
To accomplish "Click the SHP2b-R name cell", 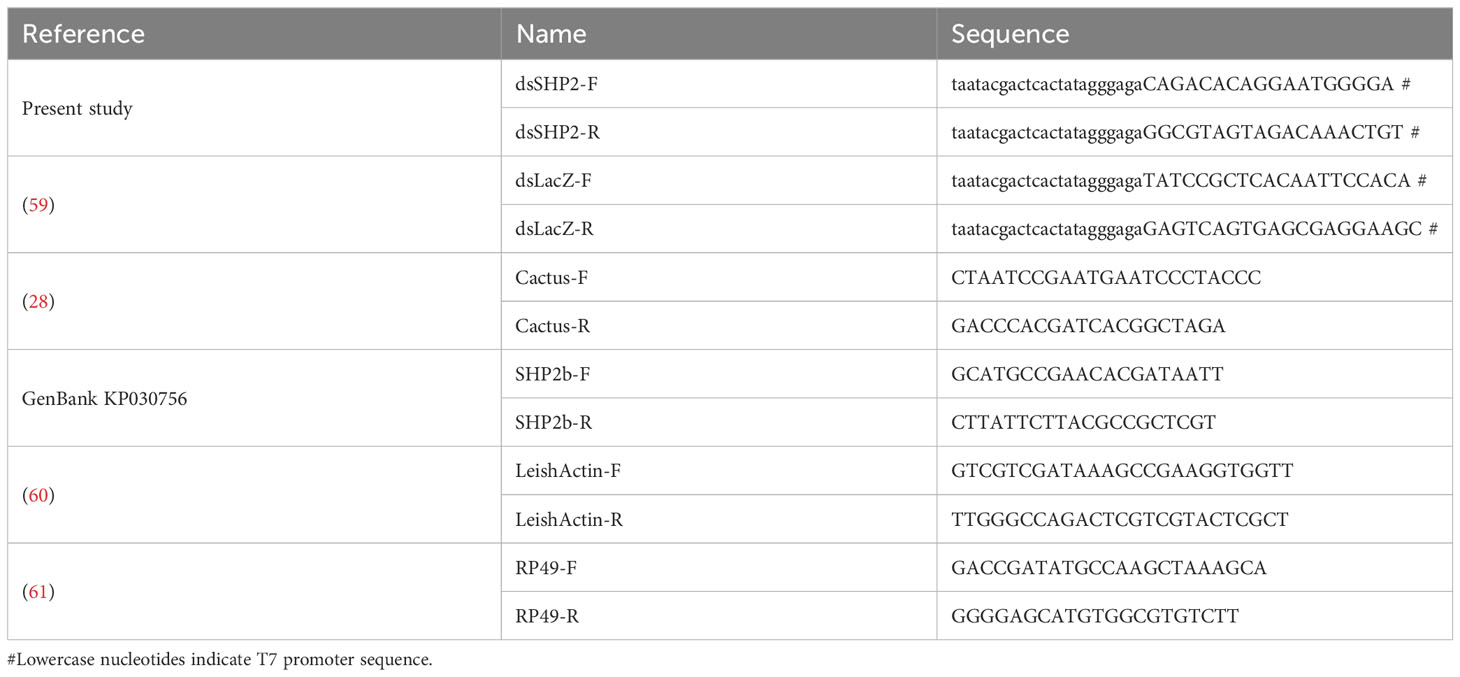I will [x=719, y=423].
